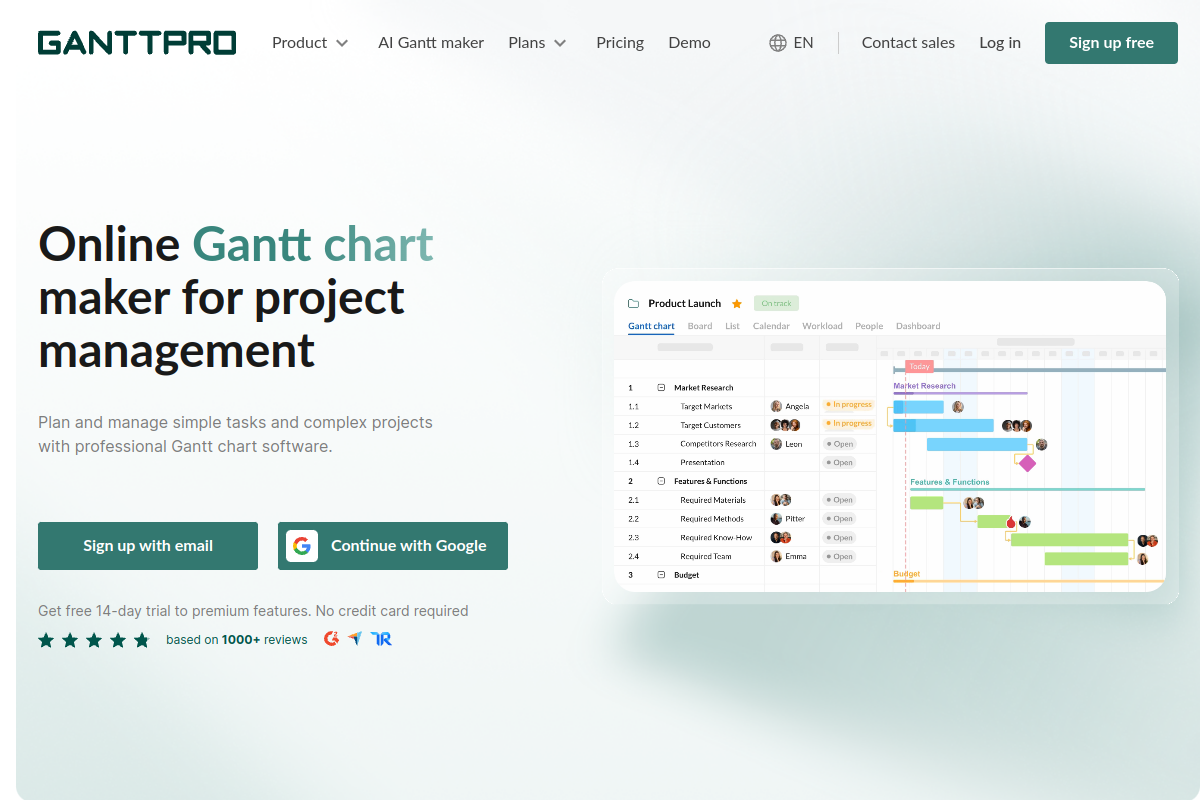Click Angela's avatar in assignee column

pos(776,406)
